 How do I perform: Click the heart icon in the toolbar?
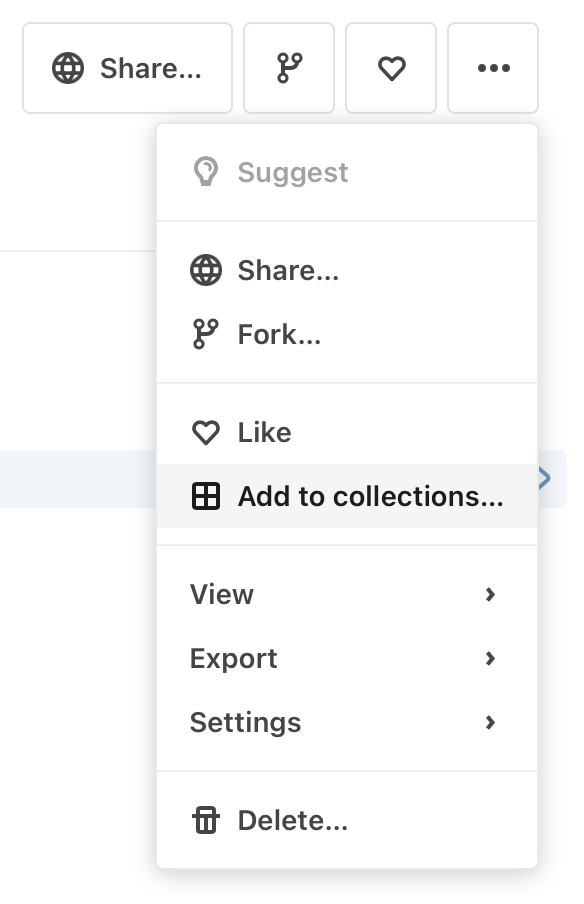[x=391, y=68]
